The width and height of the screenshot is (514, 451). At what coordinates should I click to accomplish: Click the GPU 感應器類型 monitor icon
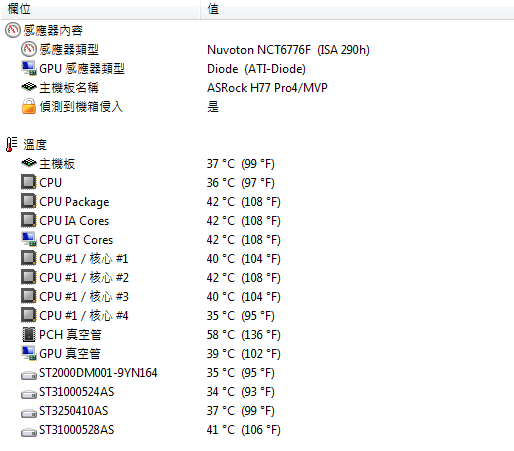[x=29, y=68]
